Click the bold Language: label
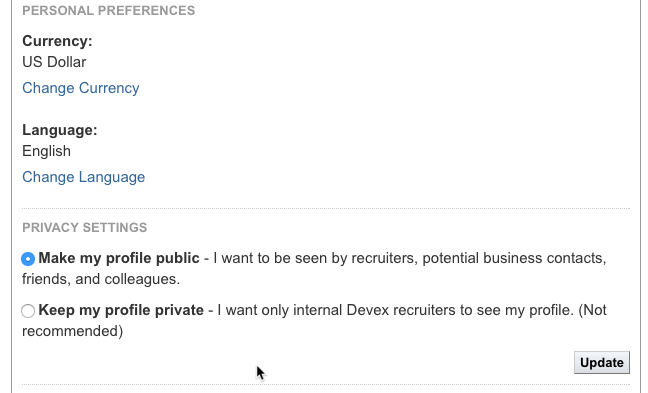Image resolution: width=648 pixels, height=393 pixels. click(60, 130)
